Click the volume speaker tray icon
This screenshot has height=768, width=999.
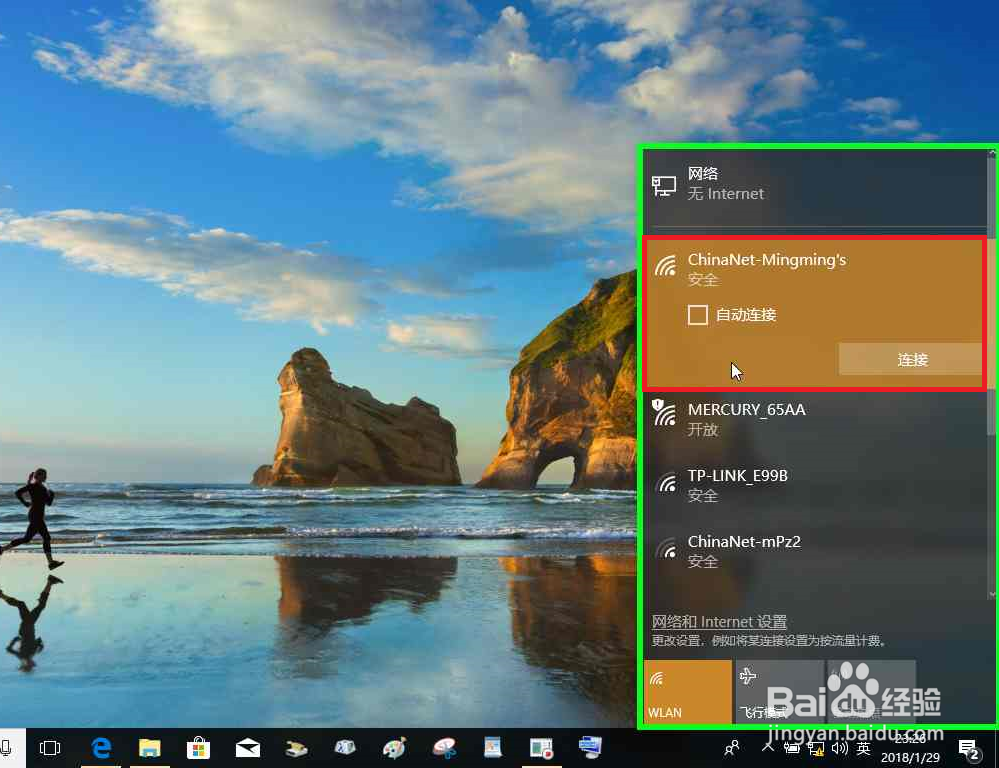(x=840, y=748)
